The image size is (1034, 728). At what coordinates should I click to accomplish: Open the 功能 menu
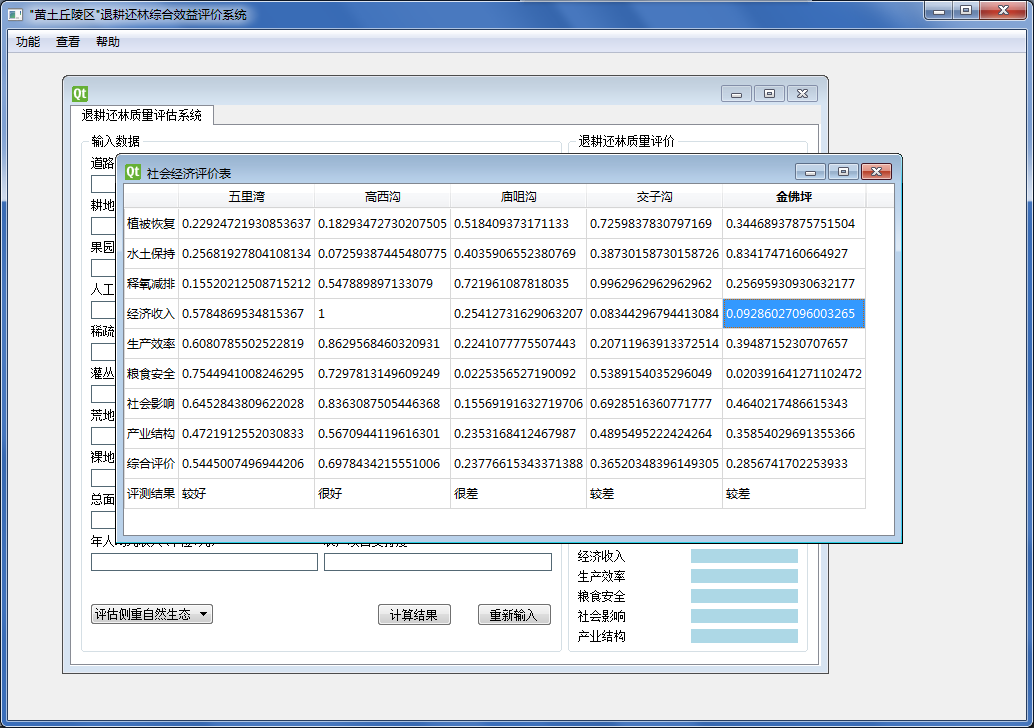[x=28, y=42]
